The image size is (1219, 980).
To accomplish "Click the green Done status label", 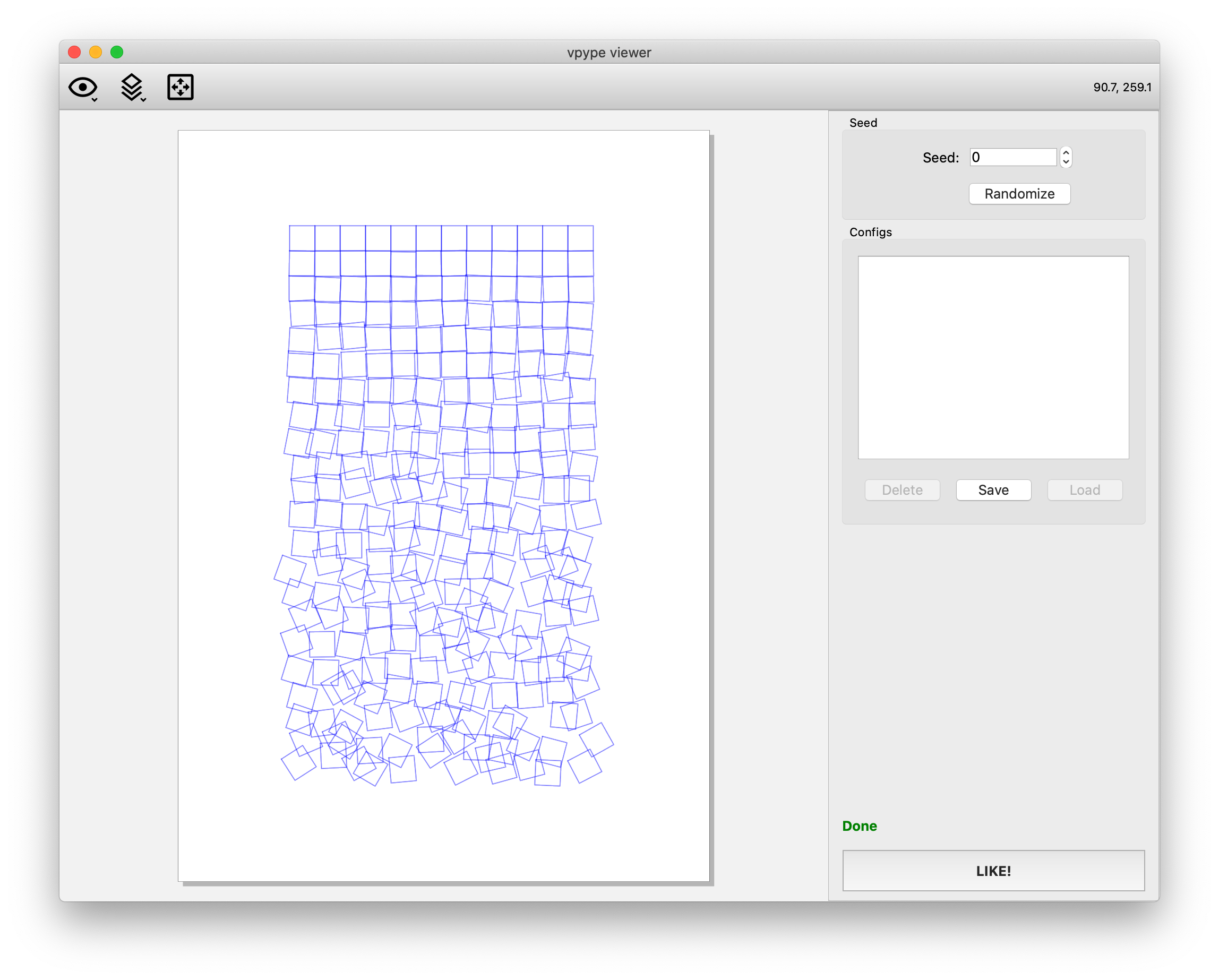I will click(x=859, y=826).
